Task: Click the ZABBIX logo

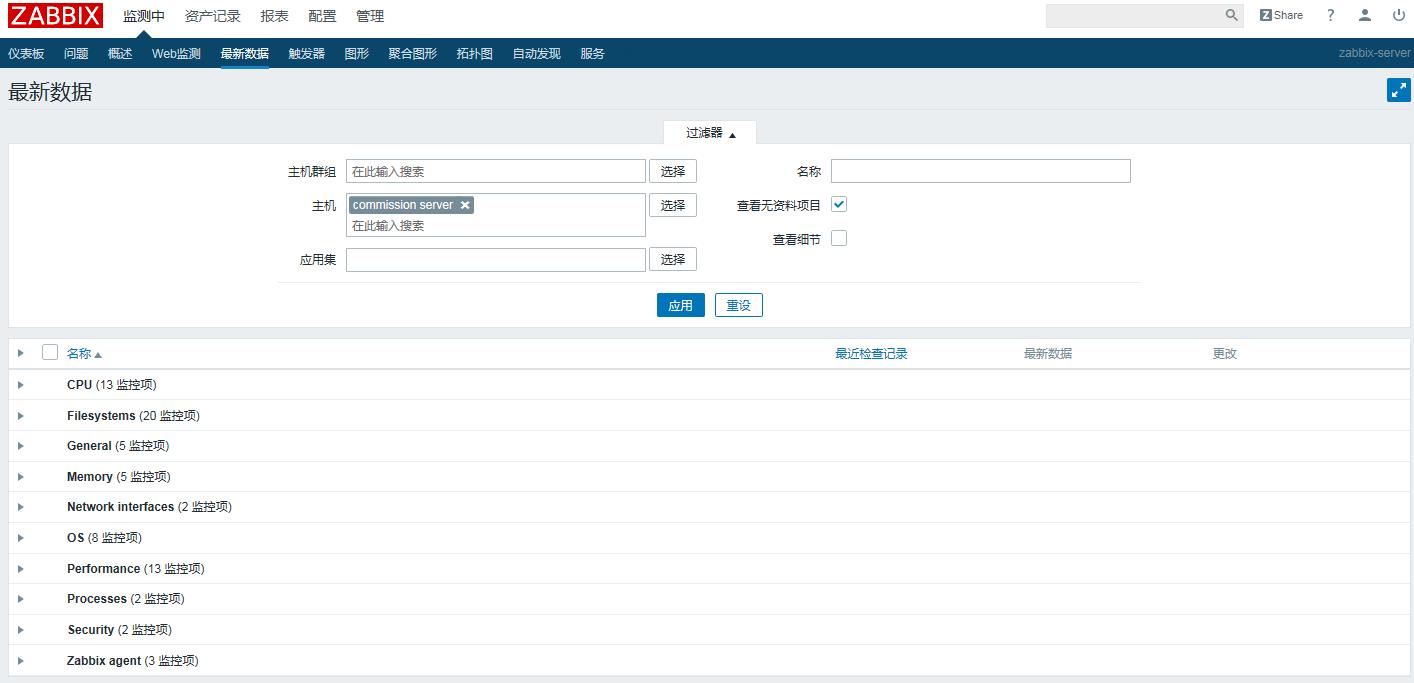Action: (x=56, y=15)
